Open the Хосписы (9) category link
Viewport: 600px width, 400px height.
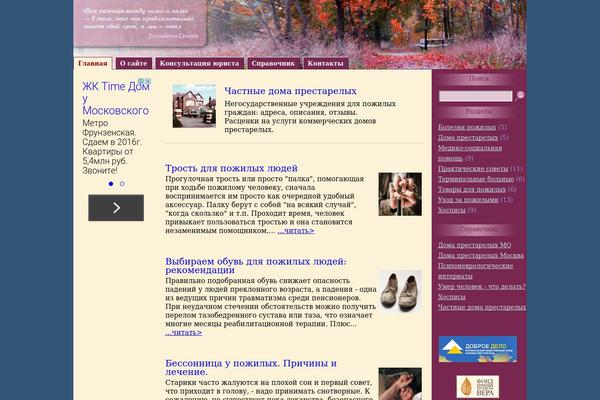click(452, 210)
